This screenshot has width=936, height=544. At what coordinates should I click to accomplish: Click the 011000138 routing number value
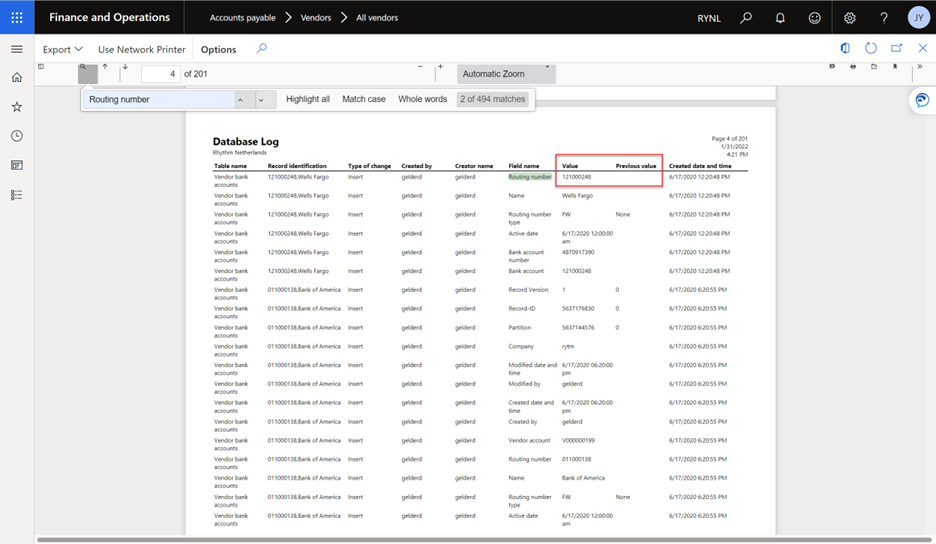pos(576,459)
